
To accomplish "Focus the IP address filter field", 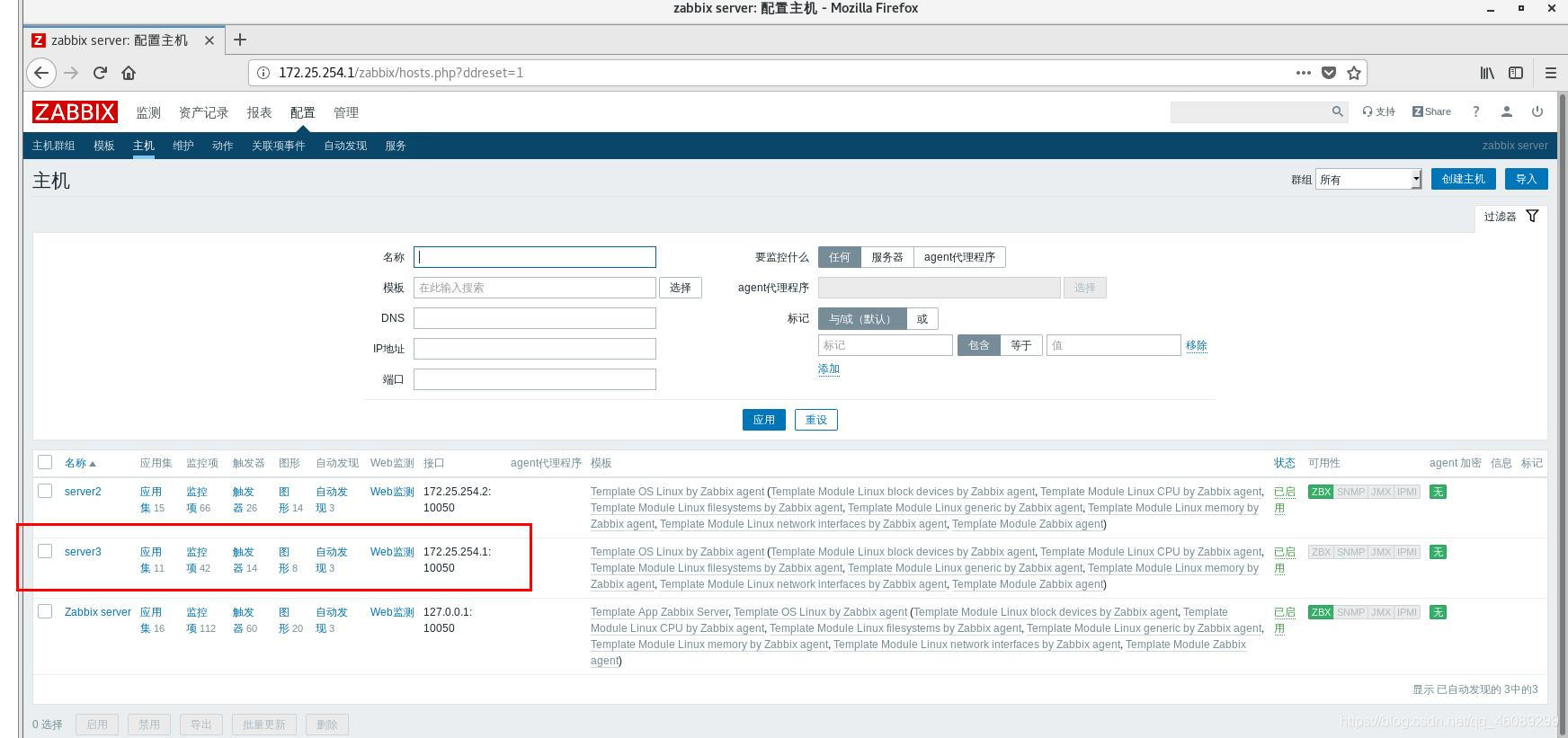I will point(535,349).
